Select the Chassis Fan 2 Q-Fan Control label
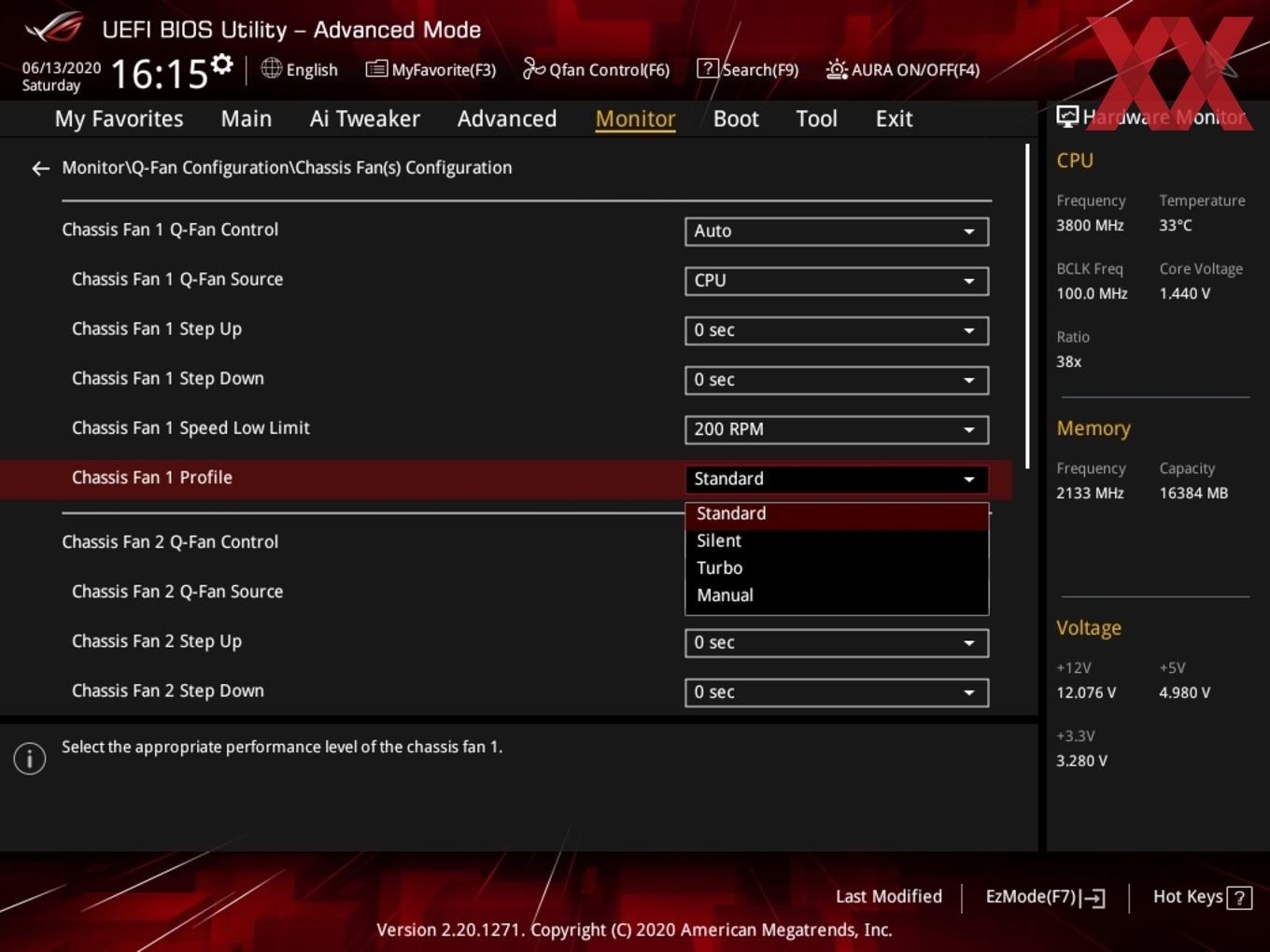 tap(170, 542)
